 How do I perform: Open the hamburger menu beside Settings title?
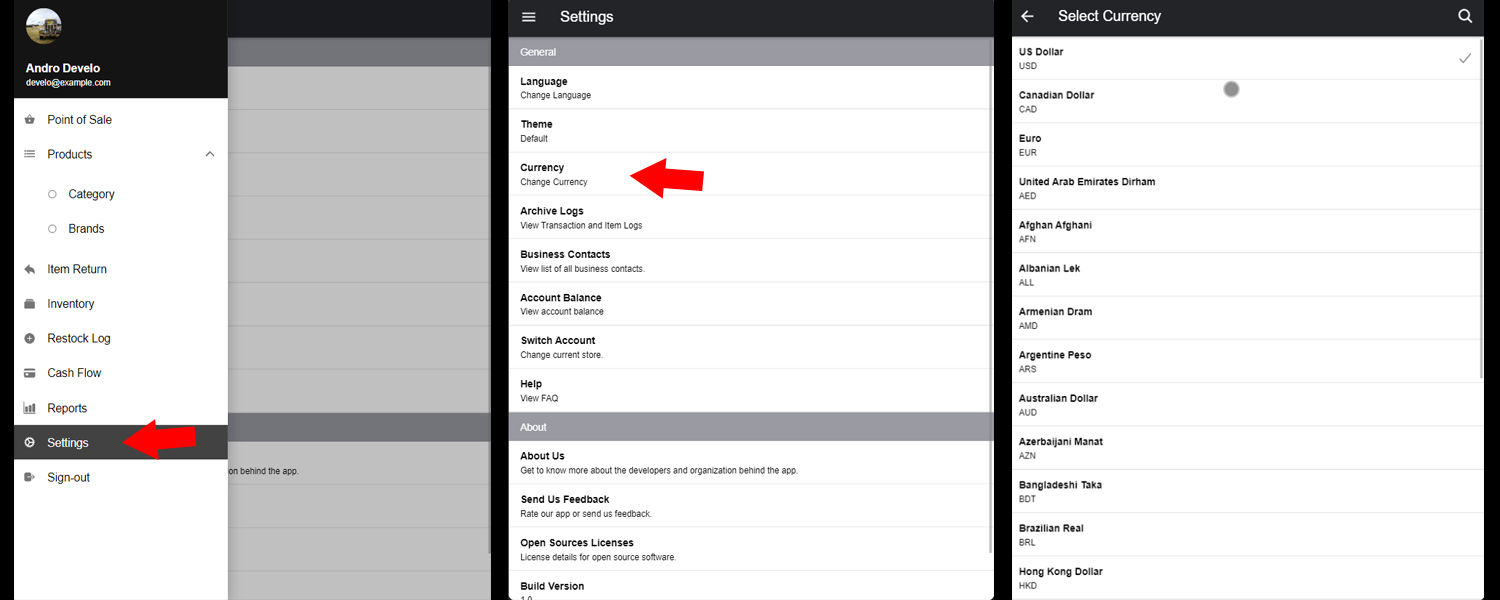(x=529, y=17)
